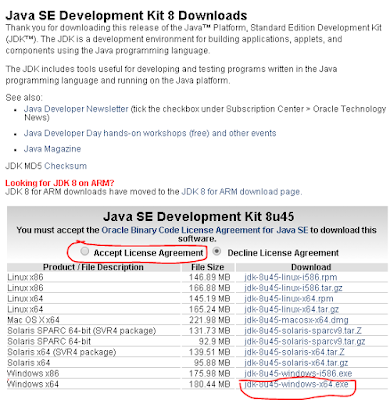Click Solaris SPARC 64-bit (SVR4 package) text

82,331
